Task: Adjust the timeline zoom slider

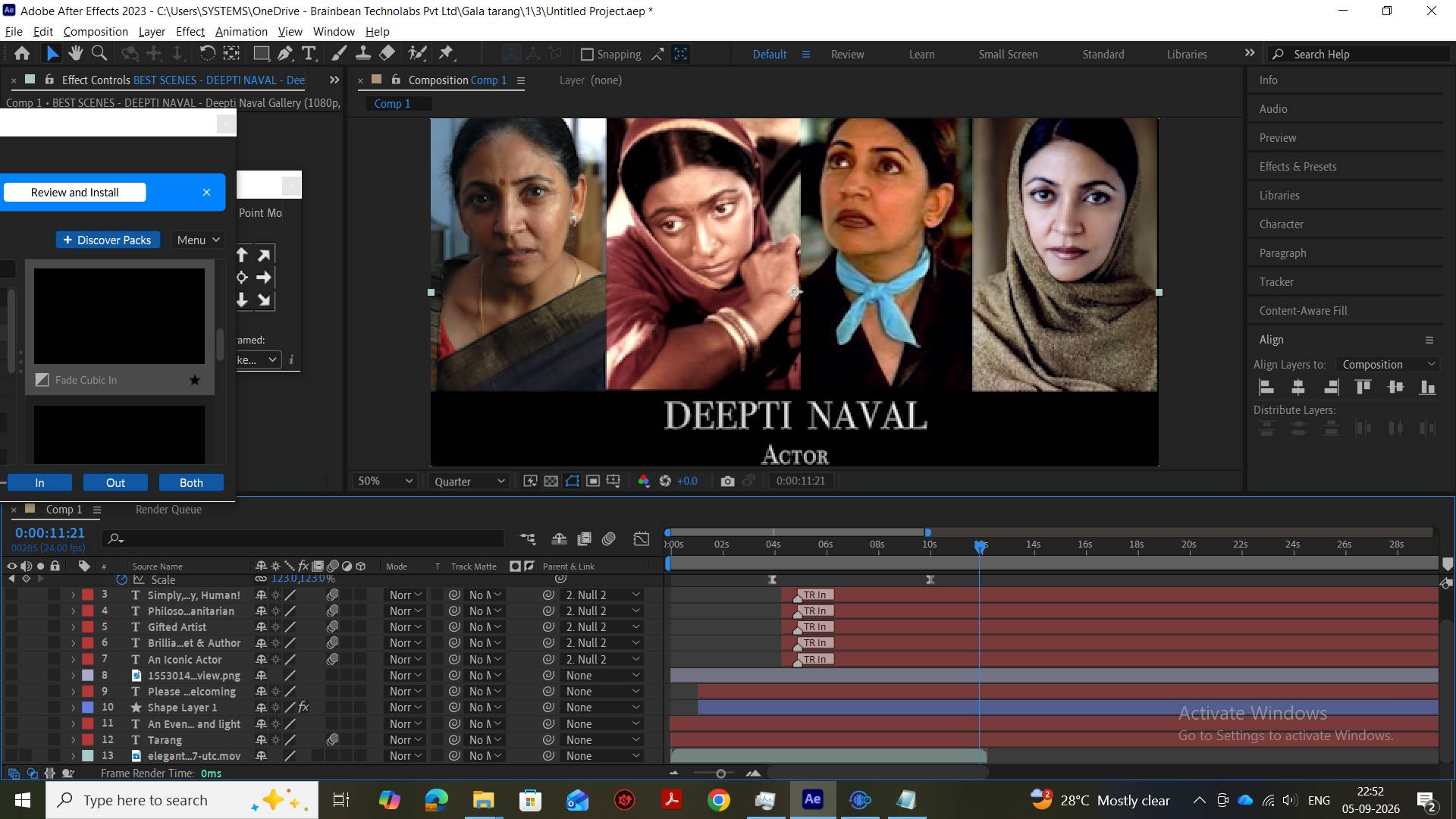Action: 720,773
